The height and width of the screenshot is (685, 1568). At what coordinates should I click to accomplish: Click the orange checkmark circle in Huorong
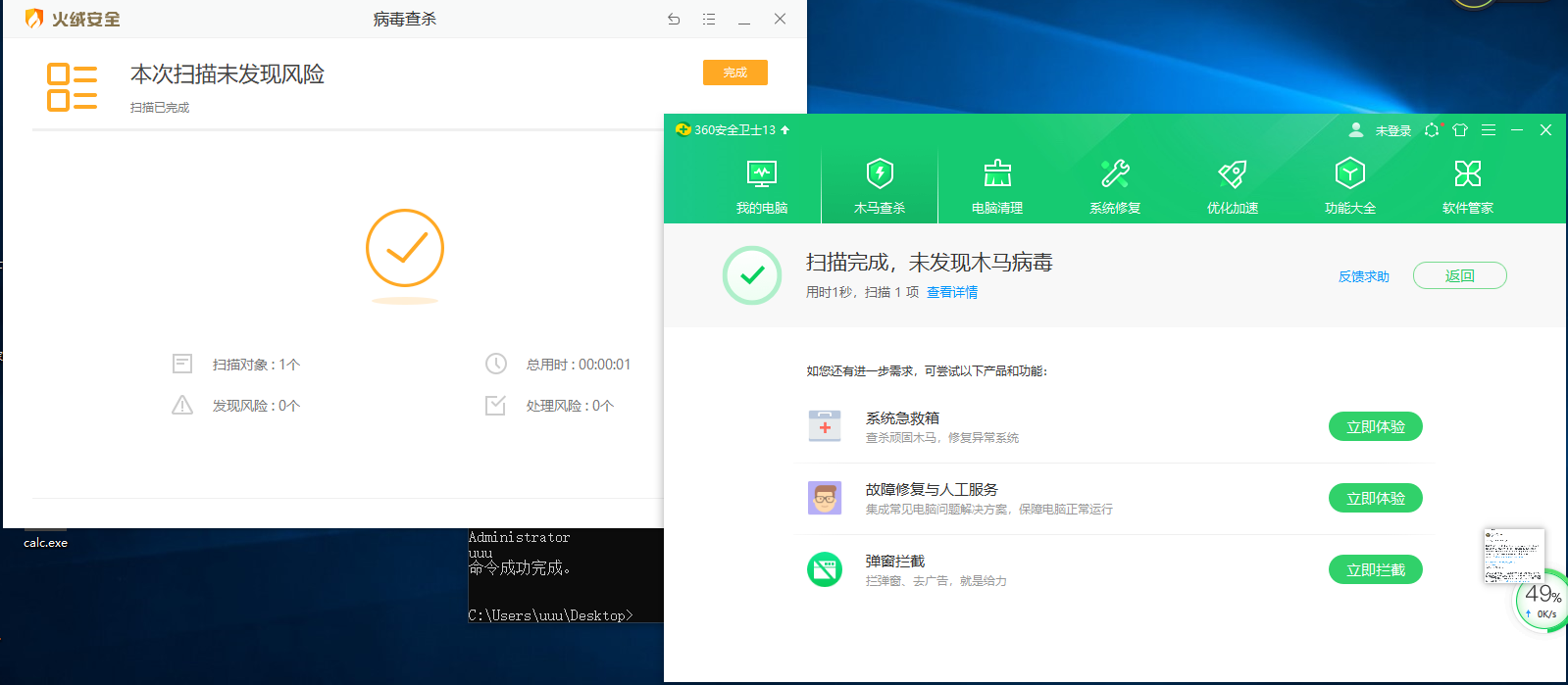[405, 249]
